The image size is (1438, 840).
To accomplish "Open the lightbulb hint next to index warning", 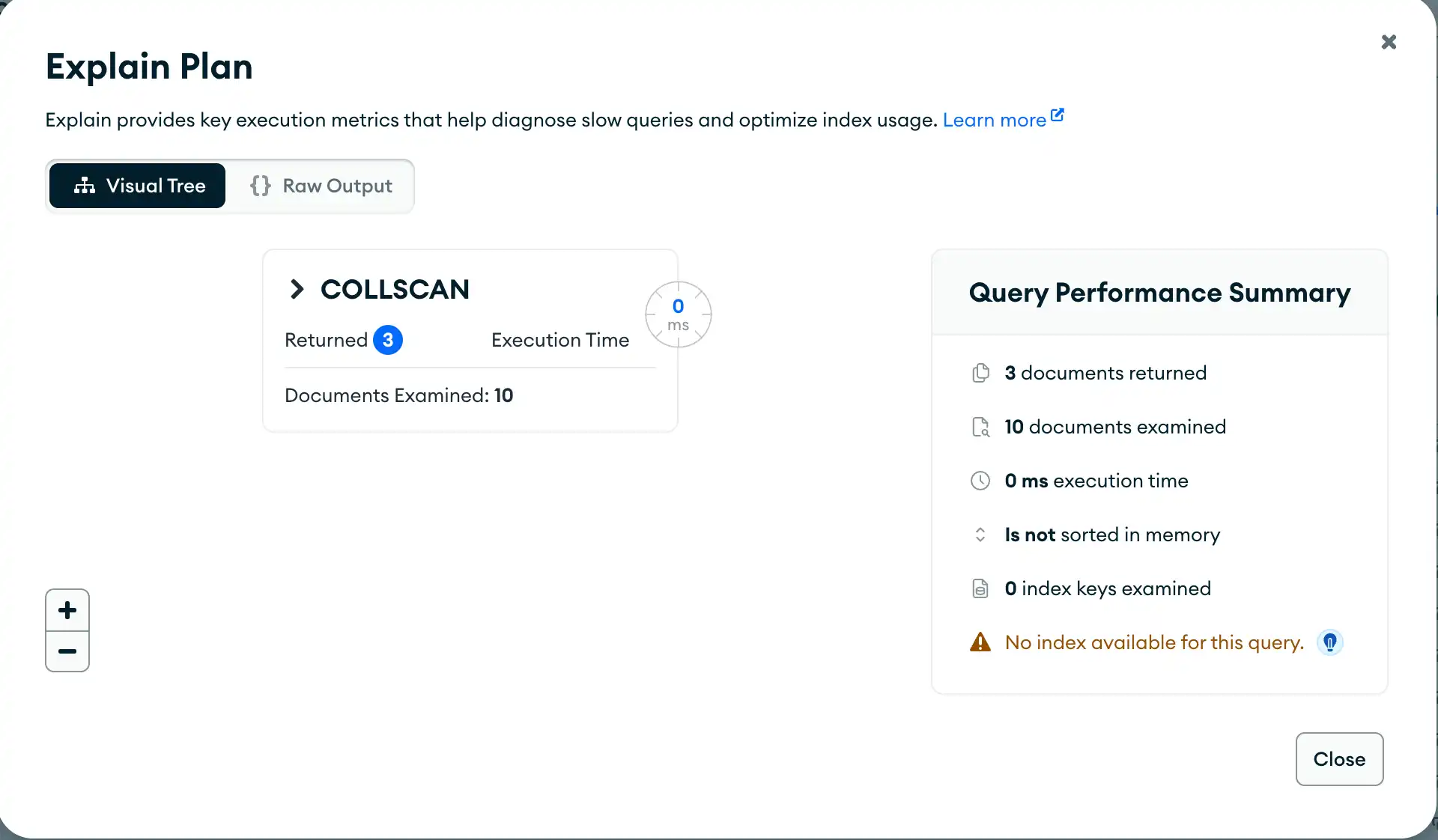I will (x=1329, y=642).
